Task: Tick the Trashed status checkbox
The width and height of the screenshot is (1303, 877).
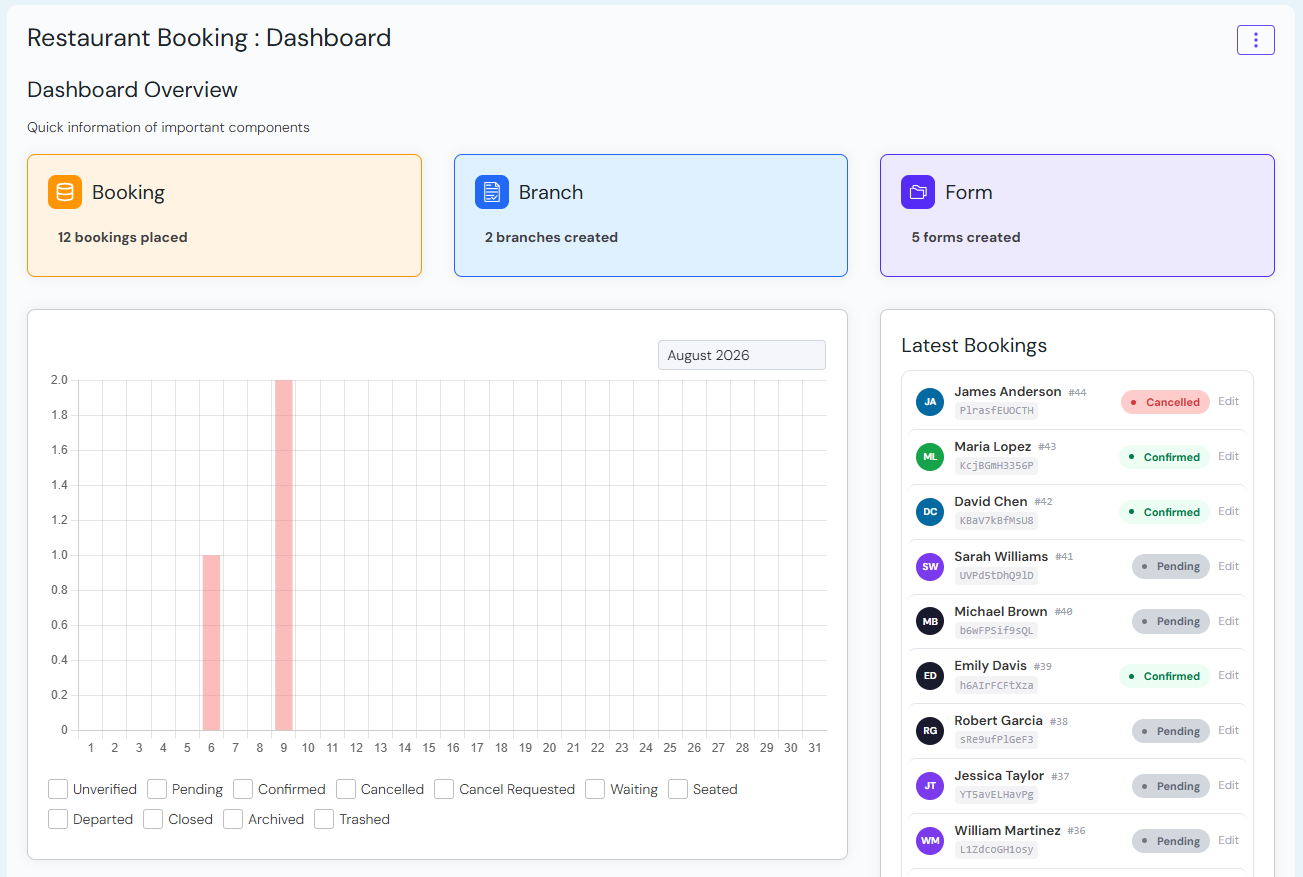Action: (x=324, y=819)
